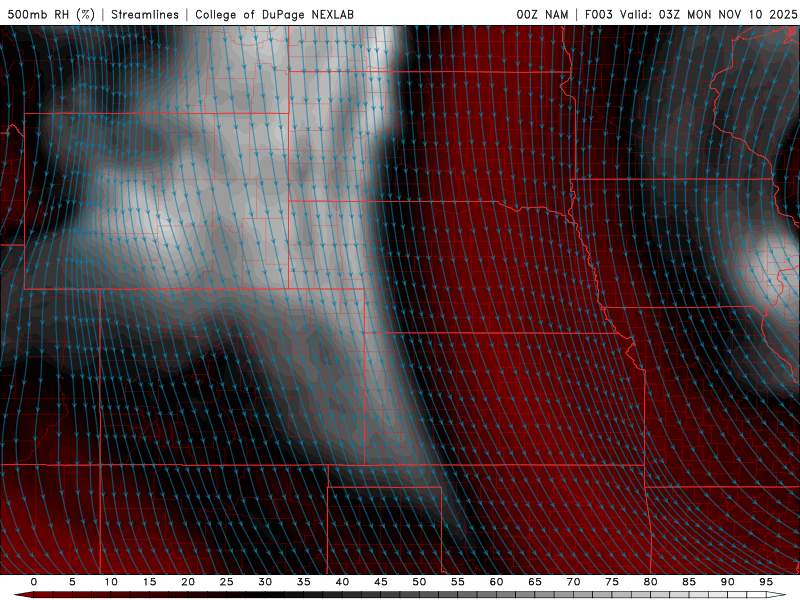Click the colorbar label "30"
The image size is (800, 600).
[x=265, y=582]
